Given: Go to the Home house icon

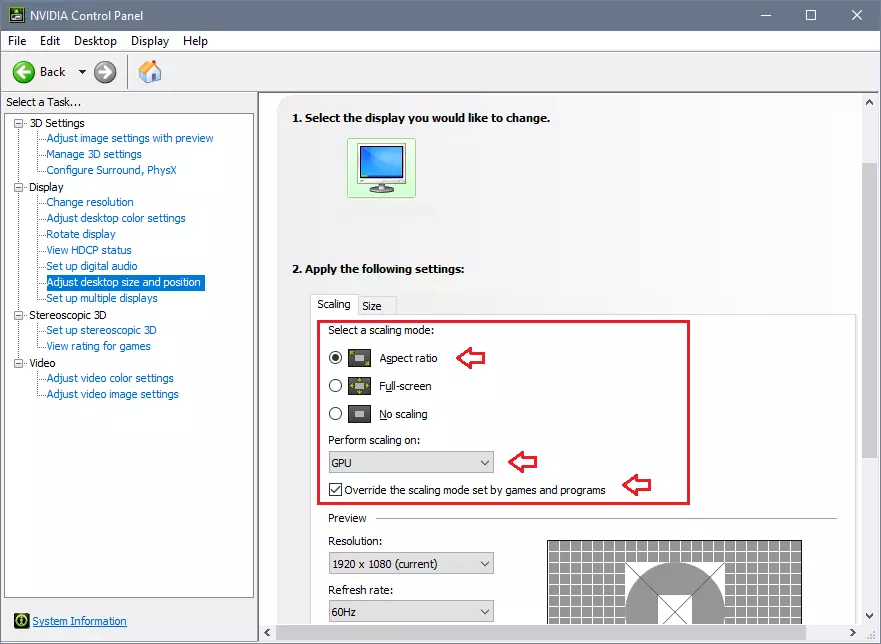Looking at the screenshot, I should pyautogui.click(x=150, y=71).
